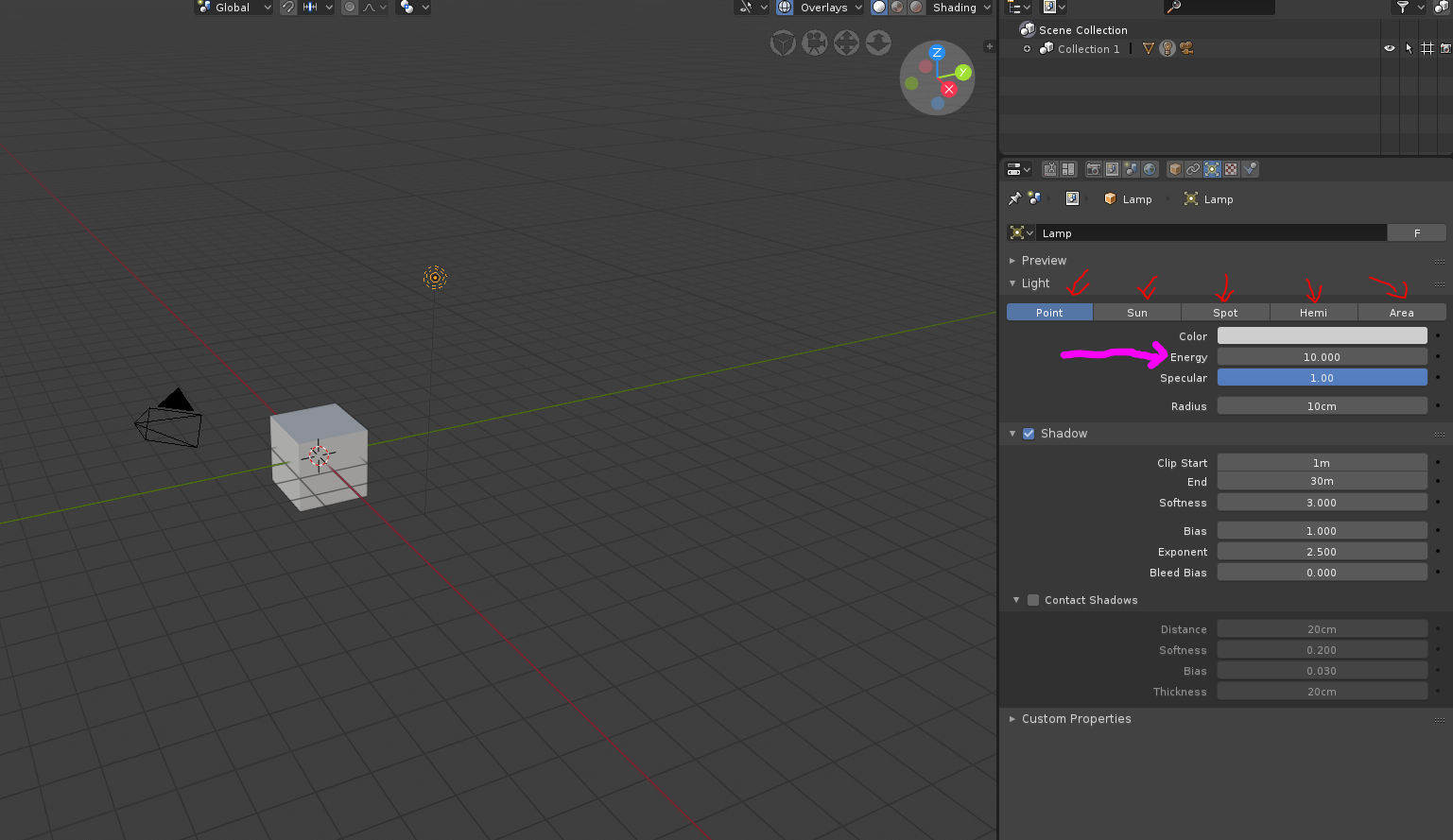This screenshot has width=1453, height=840.
Task: Open the World properties tab
Action: tap(1150, 169)
